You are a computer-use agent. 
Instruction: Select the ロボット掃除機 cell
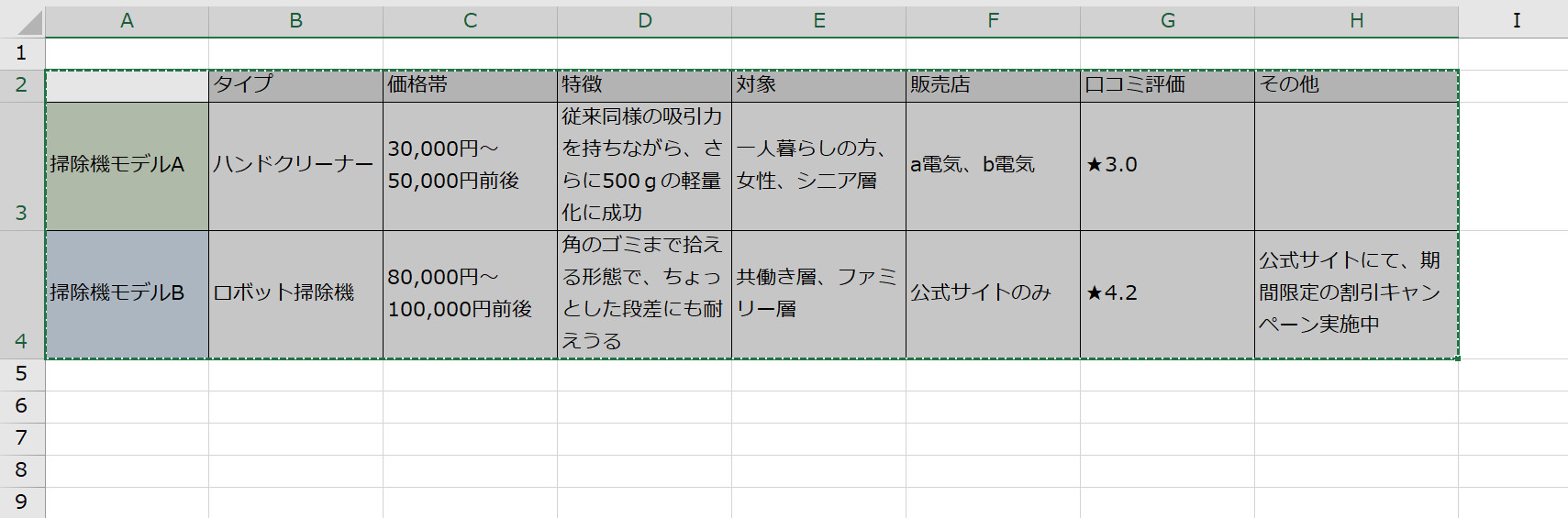pos(295,294)
